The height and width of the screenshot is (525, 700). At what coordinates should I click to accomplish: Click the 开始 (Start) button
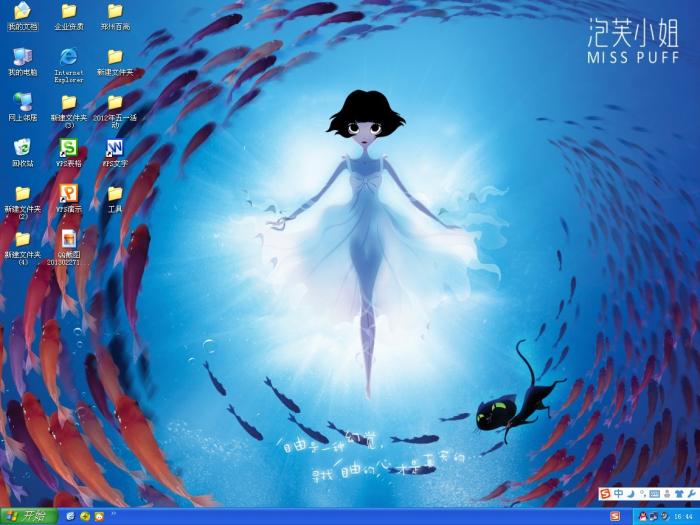[29, 517]
